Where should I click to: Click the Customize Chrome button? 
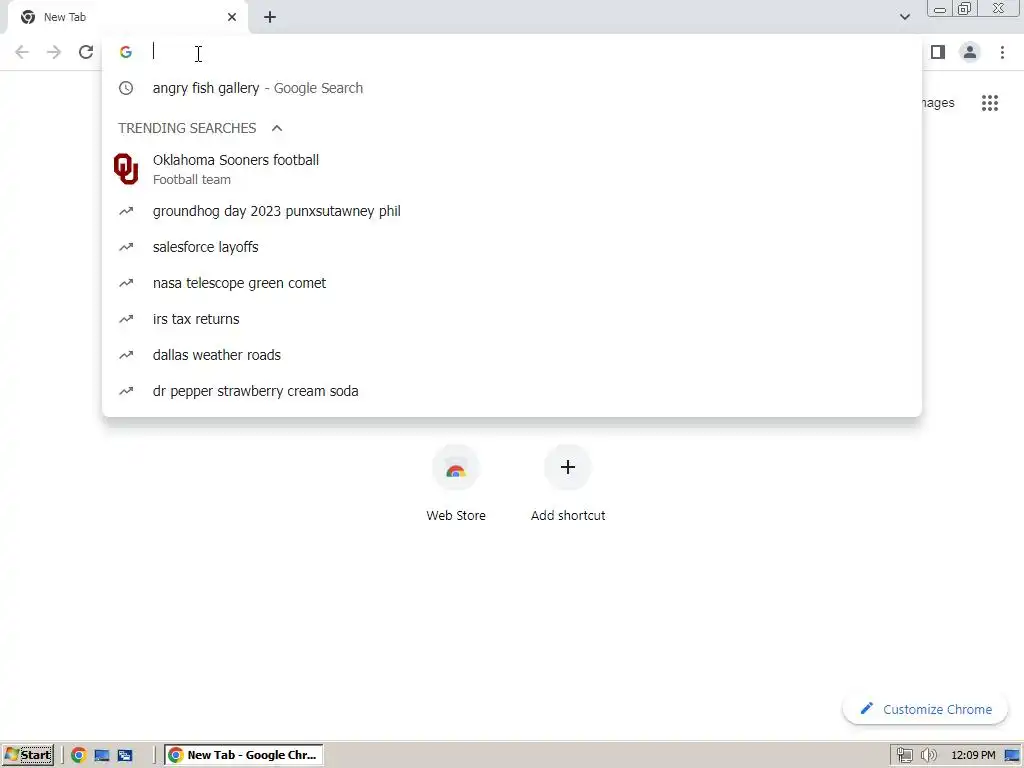[925, 709]
